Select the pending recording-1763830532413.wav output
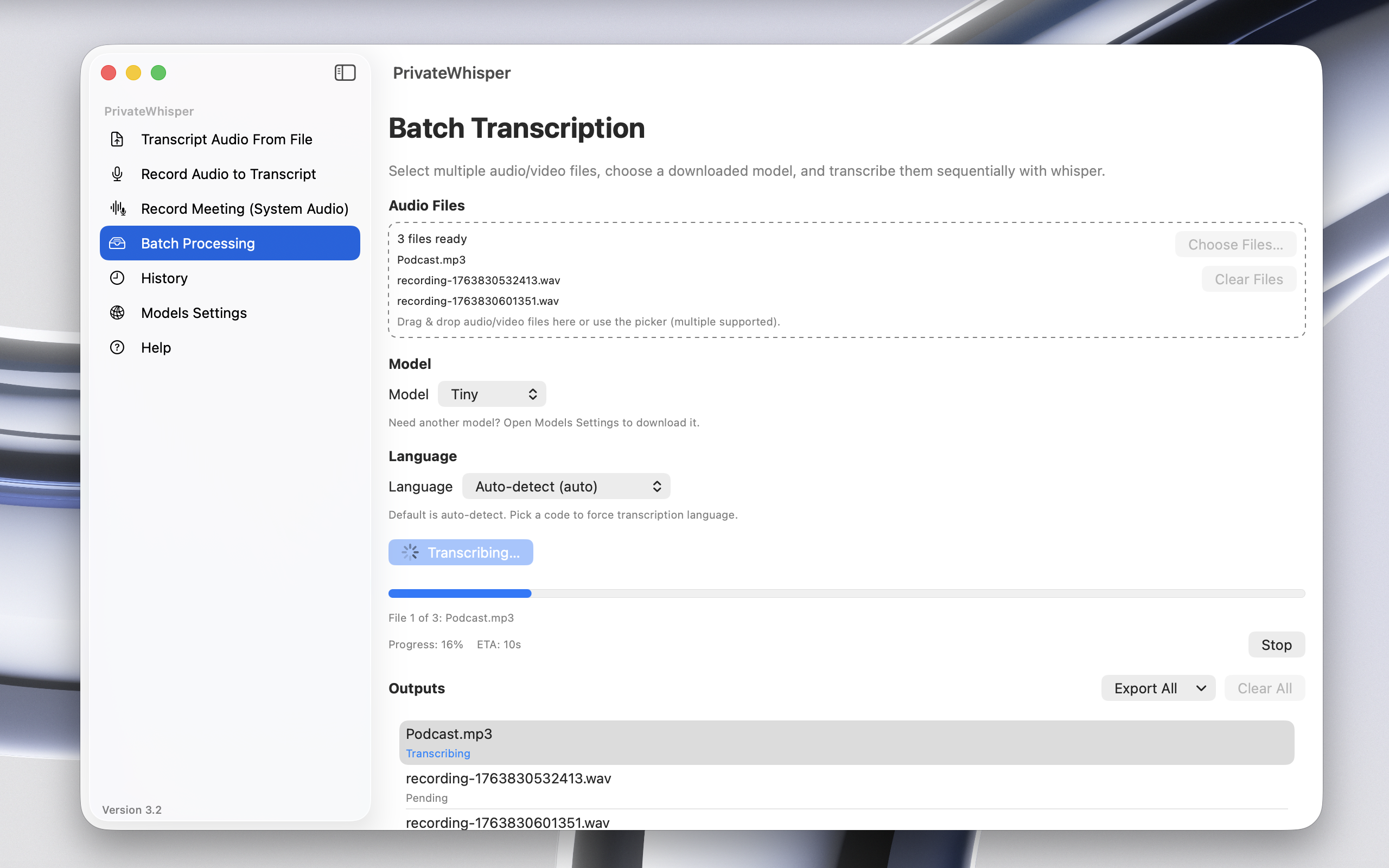 846,787
